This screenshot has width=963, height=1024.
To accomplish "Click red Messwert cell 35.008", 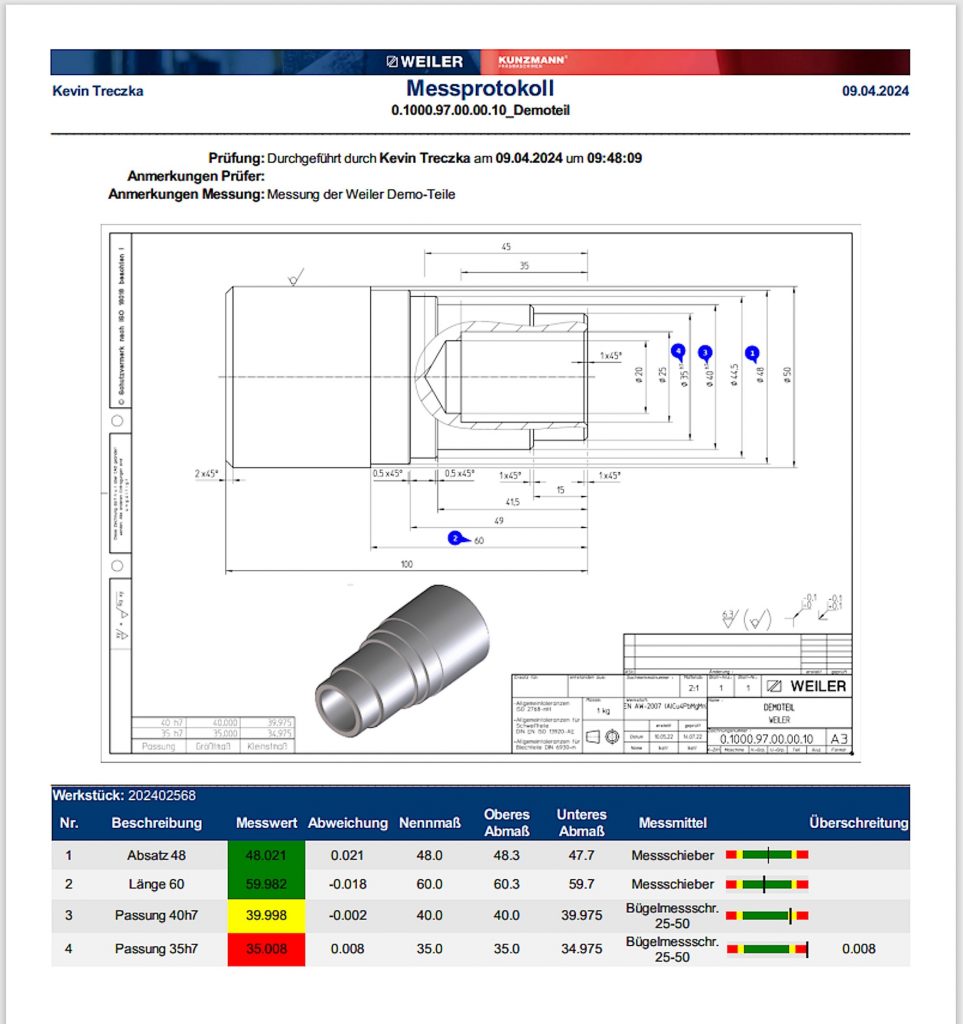I will pos(266,949).
